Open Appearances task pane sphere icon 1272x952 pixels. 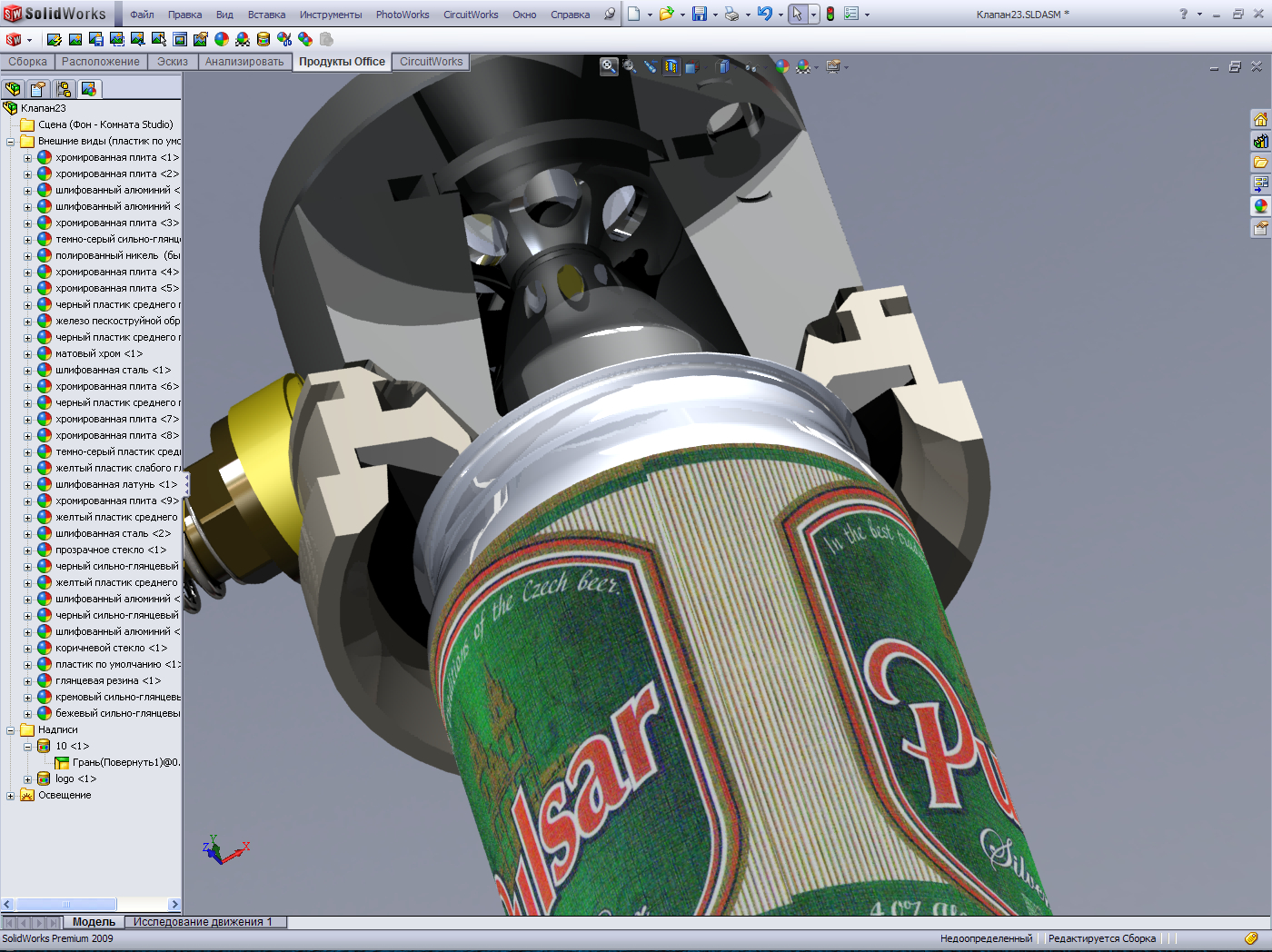point(1260,206)
